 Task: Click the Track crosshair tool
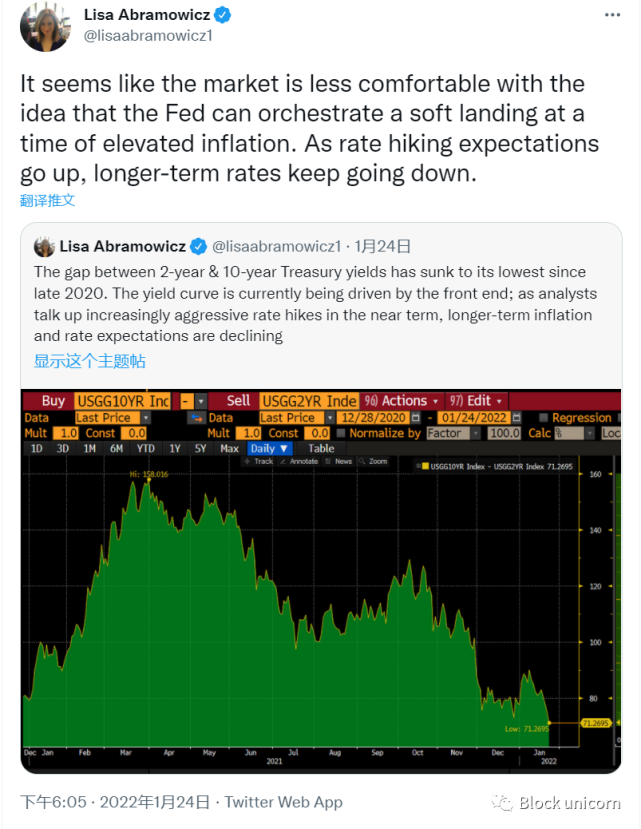(259, 462)
